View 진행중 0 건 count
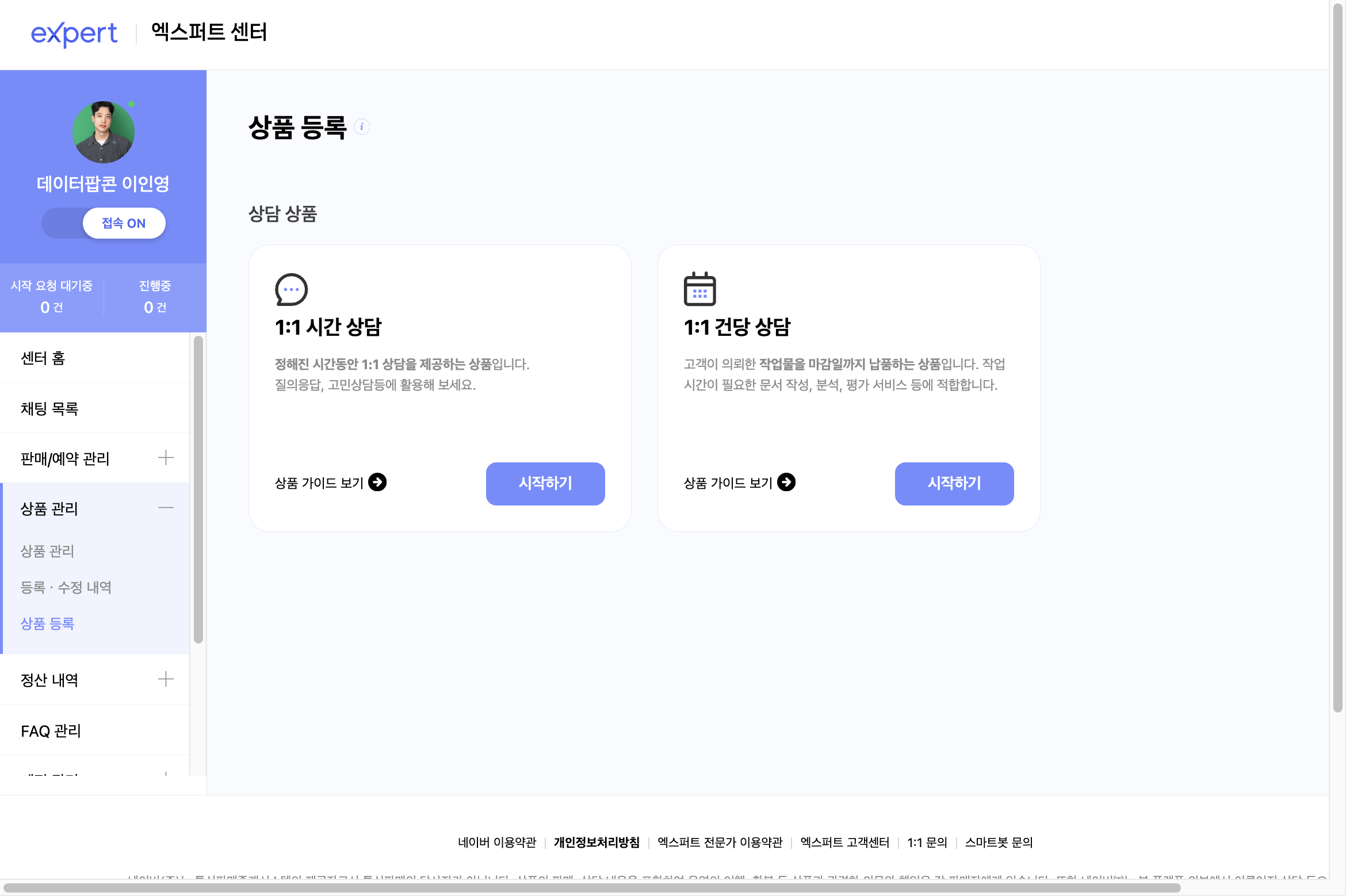Image resolution: width=1346 pixels, height=896 pixels. [155, 297]
